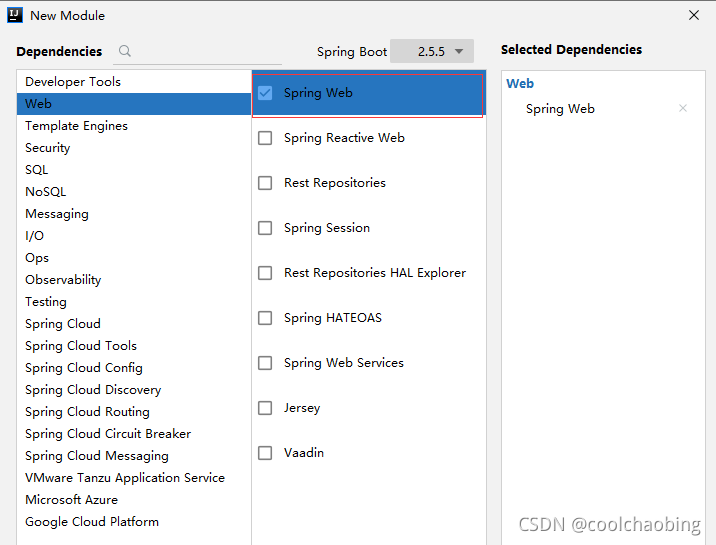Enable the Jersey dependency checkbox
This screenshot has width=716, height=545.
tap(265, 408)
